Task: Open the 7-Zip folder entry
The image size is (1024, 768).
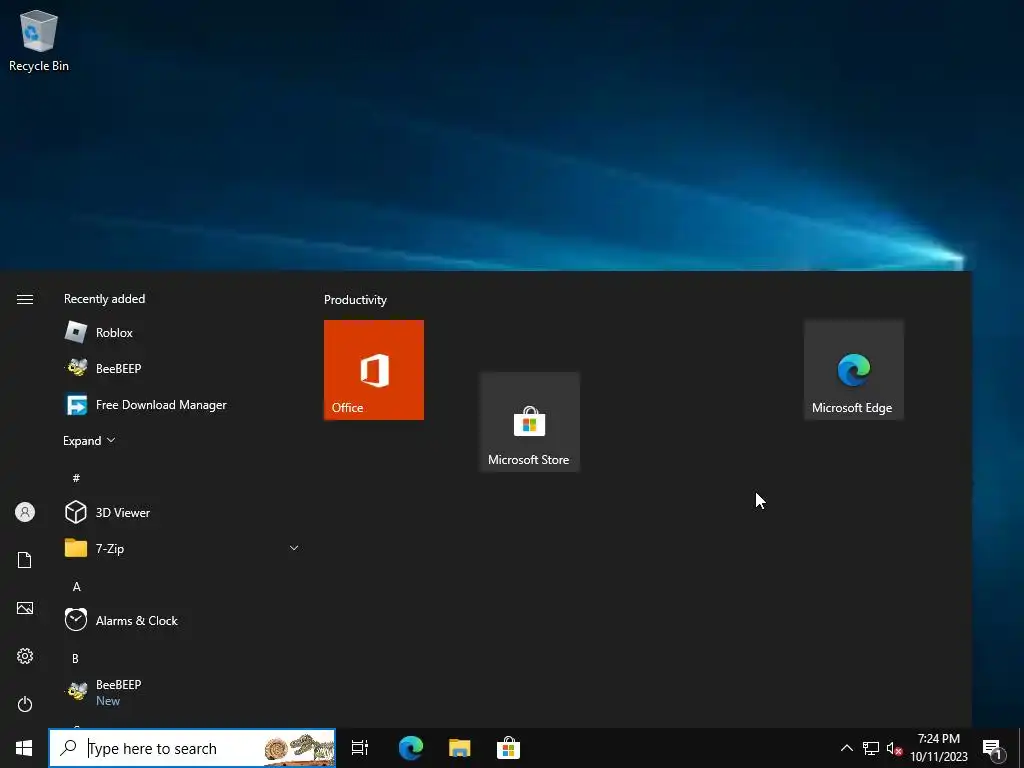Action: [182, 549]
